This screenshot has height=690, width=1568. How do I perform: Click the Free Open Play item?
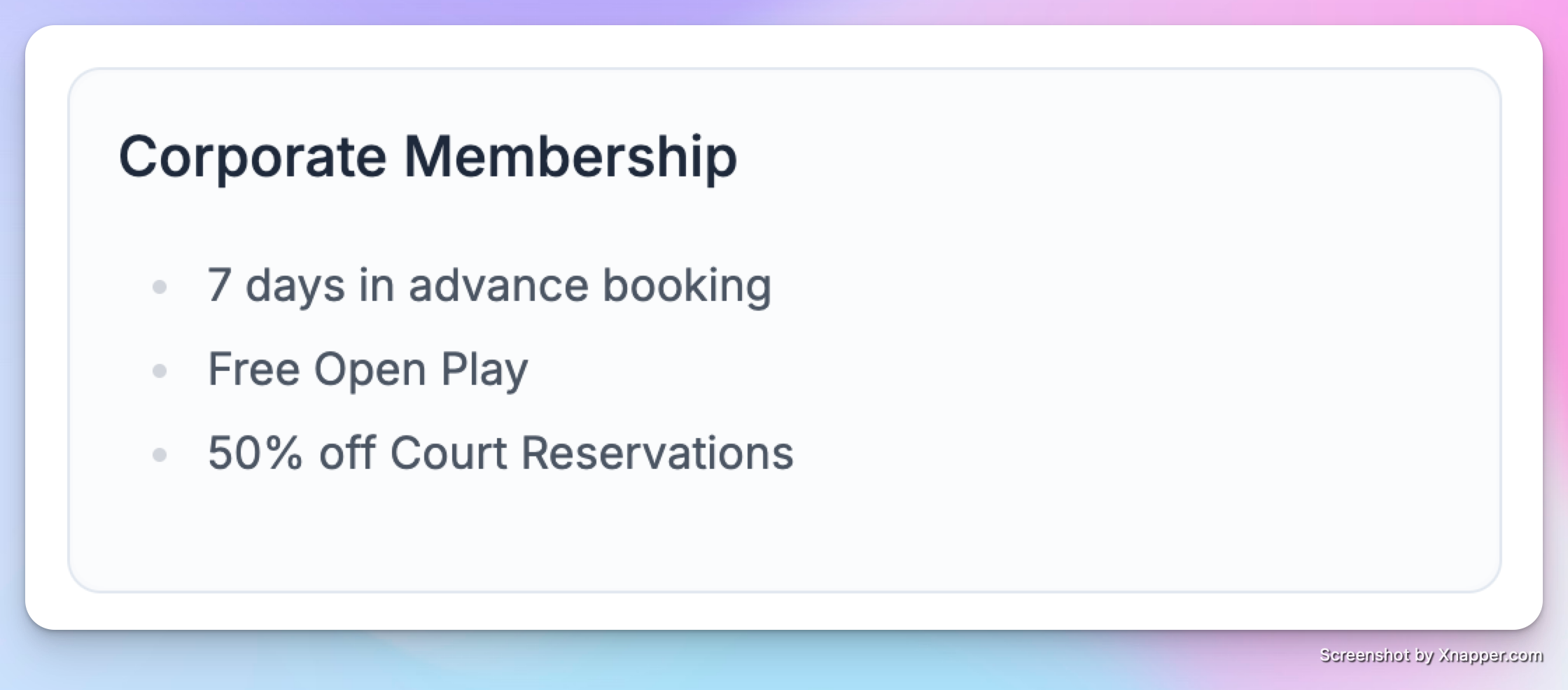(x=368, y=369)
